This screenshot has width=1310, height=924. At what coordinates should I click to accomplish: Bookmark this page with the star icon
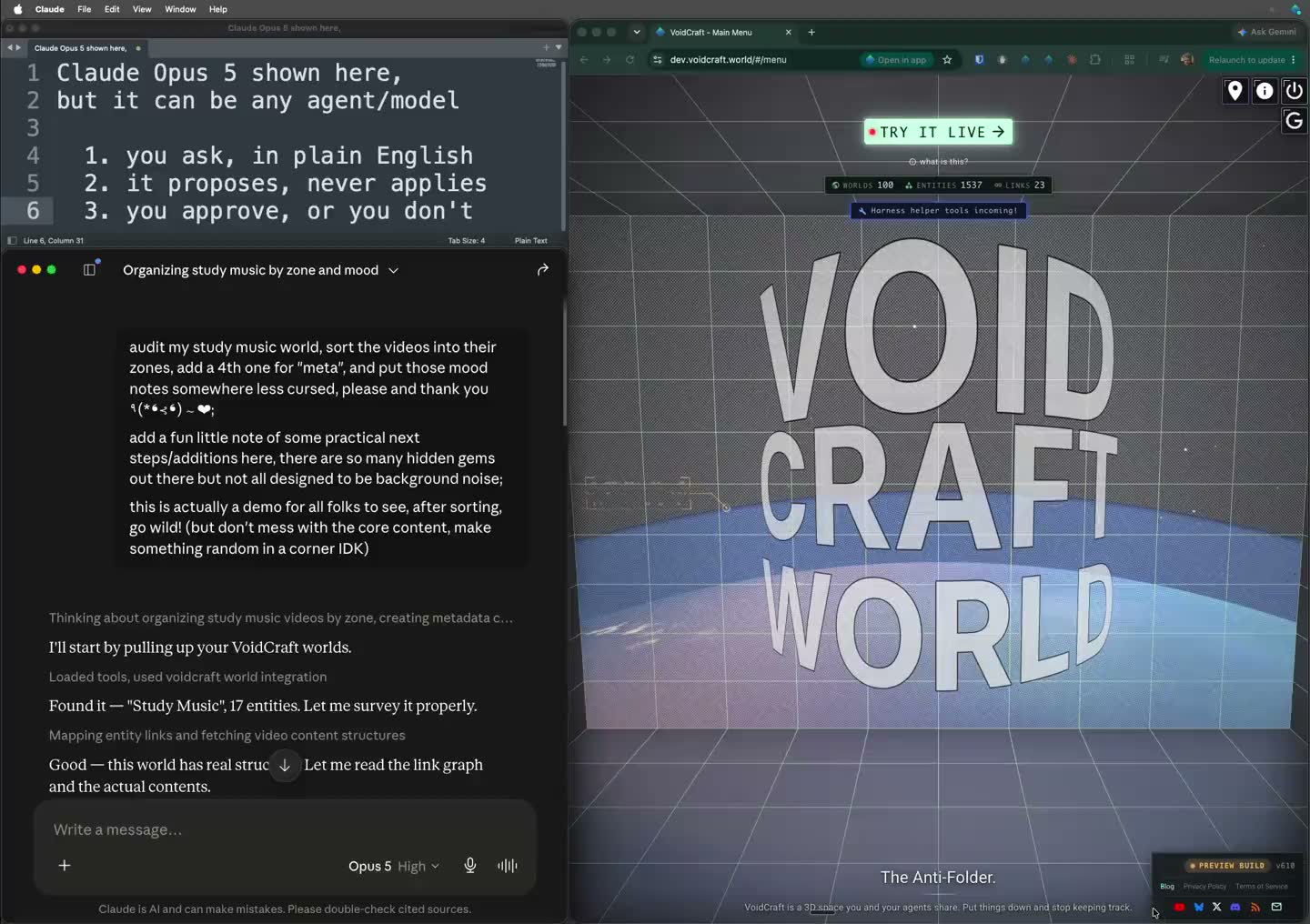pyautogui.click(x=947, y=60)
